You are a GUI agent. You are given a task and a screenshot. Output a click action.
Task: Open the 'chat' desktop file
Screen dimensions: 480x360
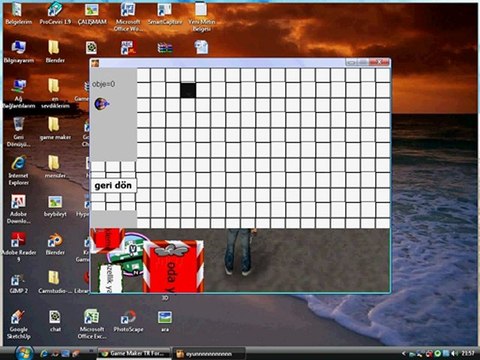[x=55, y=321]
